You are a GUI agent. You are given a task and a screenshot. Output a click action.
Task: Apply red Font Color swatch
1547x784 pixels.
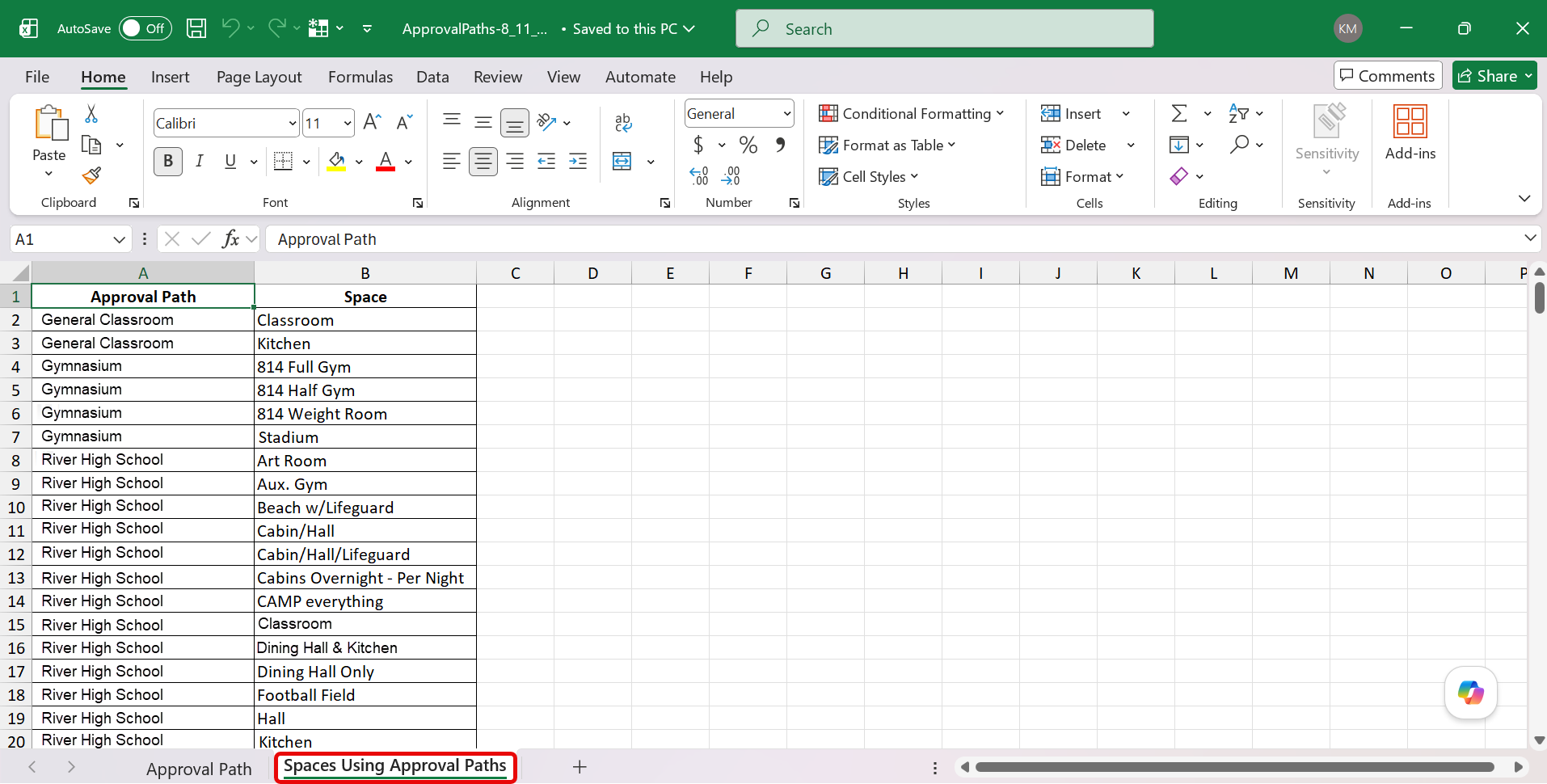[386, 161]
